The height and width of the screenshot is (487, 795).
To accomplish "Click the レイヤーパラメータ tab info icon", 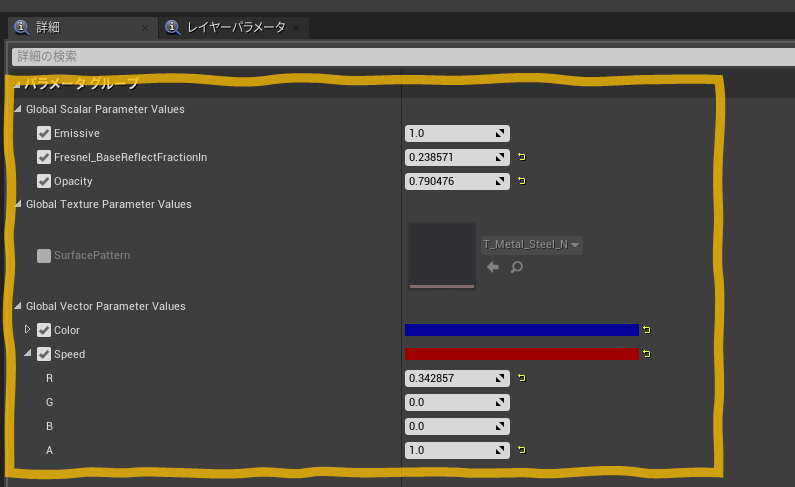I will coord(172,27).
